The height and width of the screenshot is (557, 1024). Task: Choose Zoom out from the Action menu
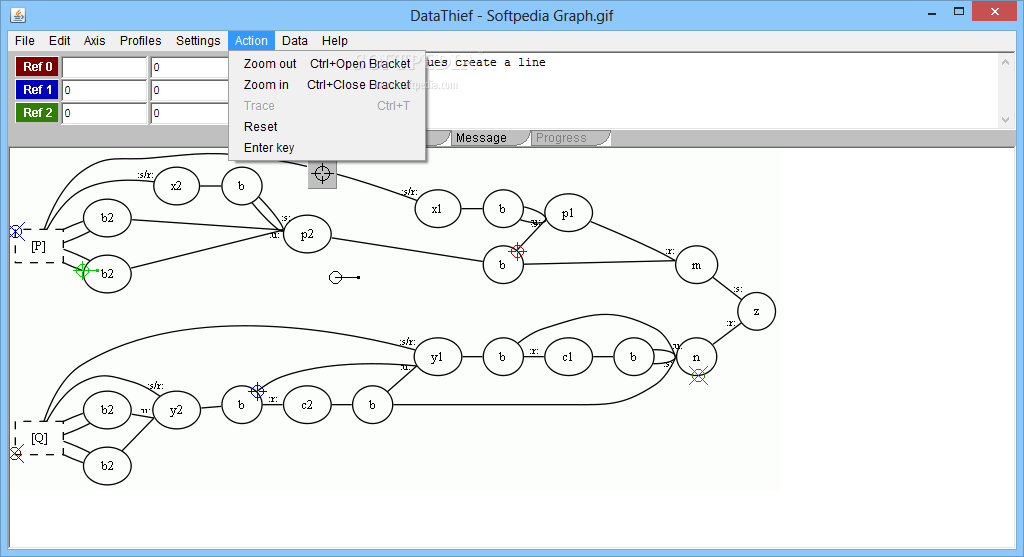327,63
